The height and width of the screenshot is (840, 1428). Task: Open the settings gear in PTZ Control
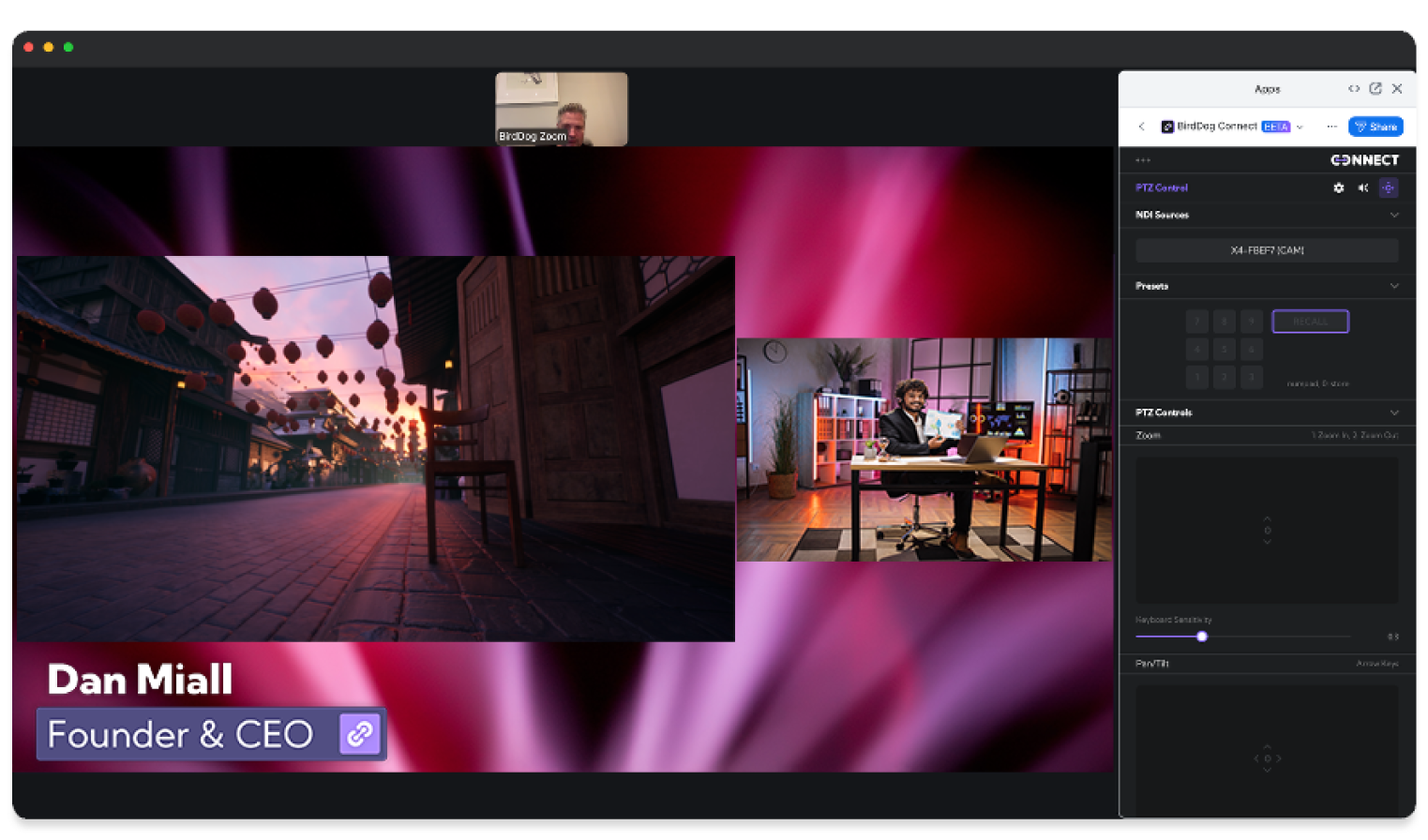pos(1338,187)
